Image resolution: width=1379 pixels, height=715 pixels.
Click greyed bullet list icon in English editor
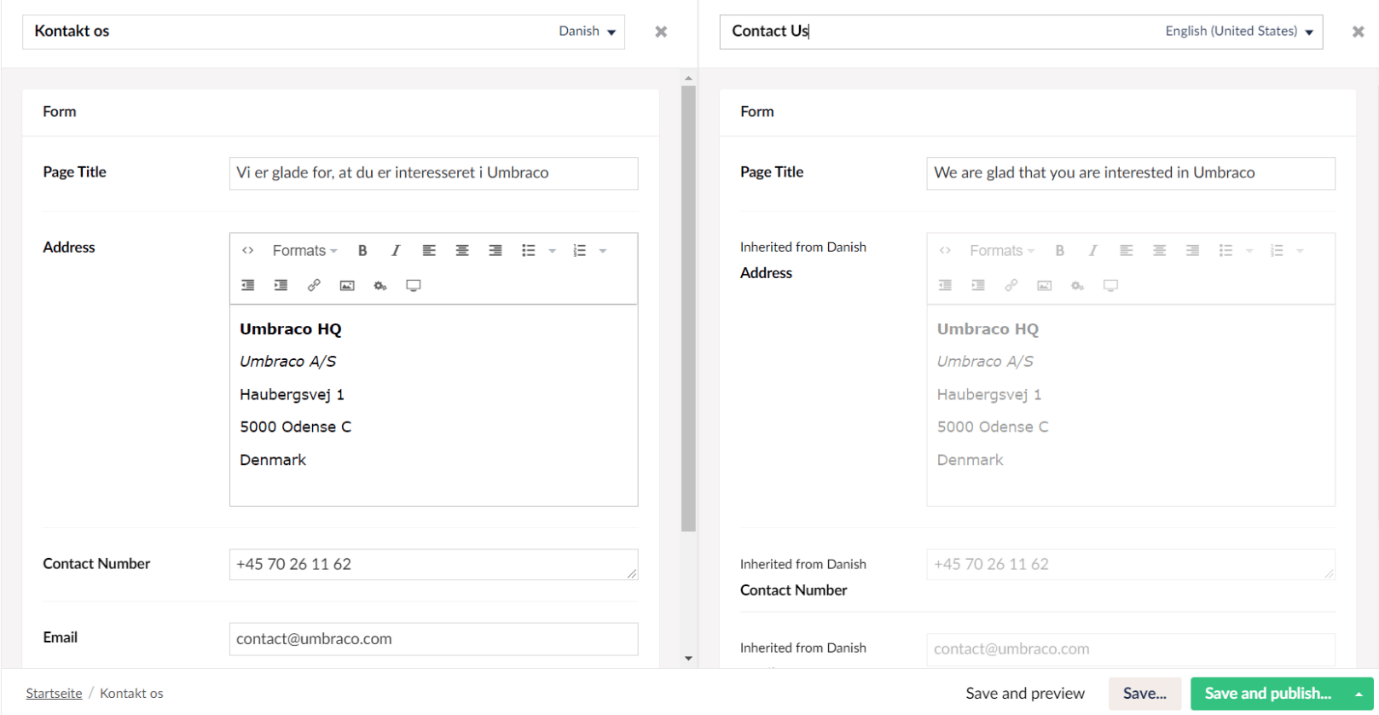[1226, 251]
